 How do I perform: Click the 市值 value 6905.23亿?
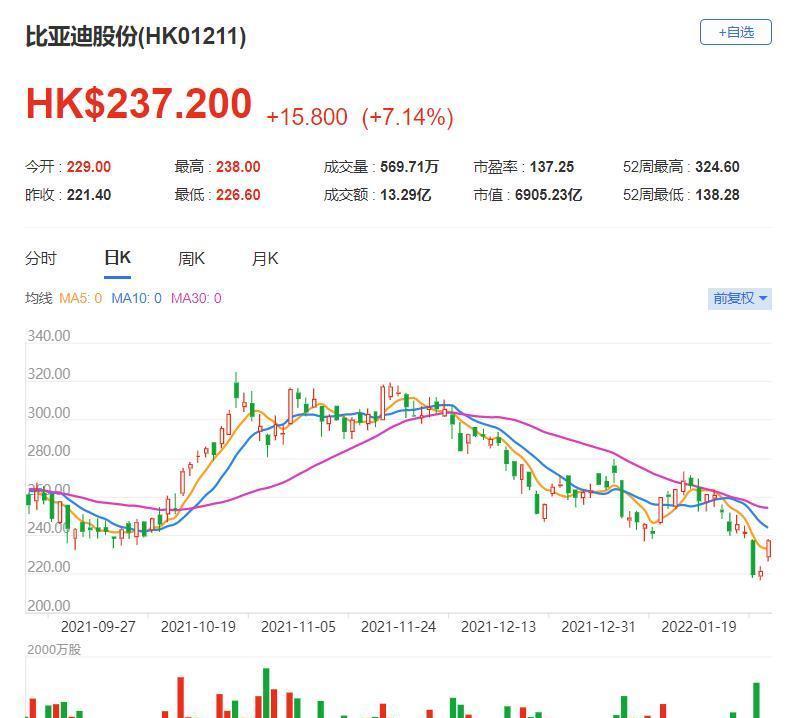pos(549,195)
